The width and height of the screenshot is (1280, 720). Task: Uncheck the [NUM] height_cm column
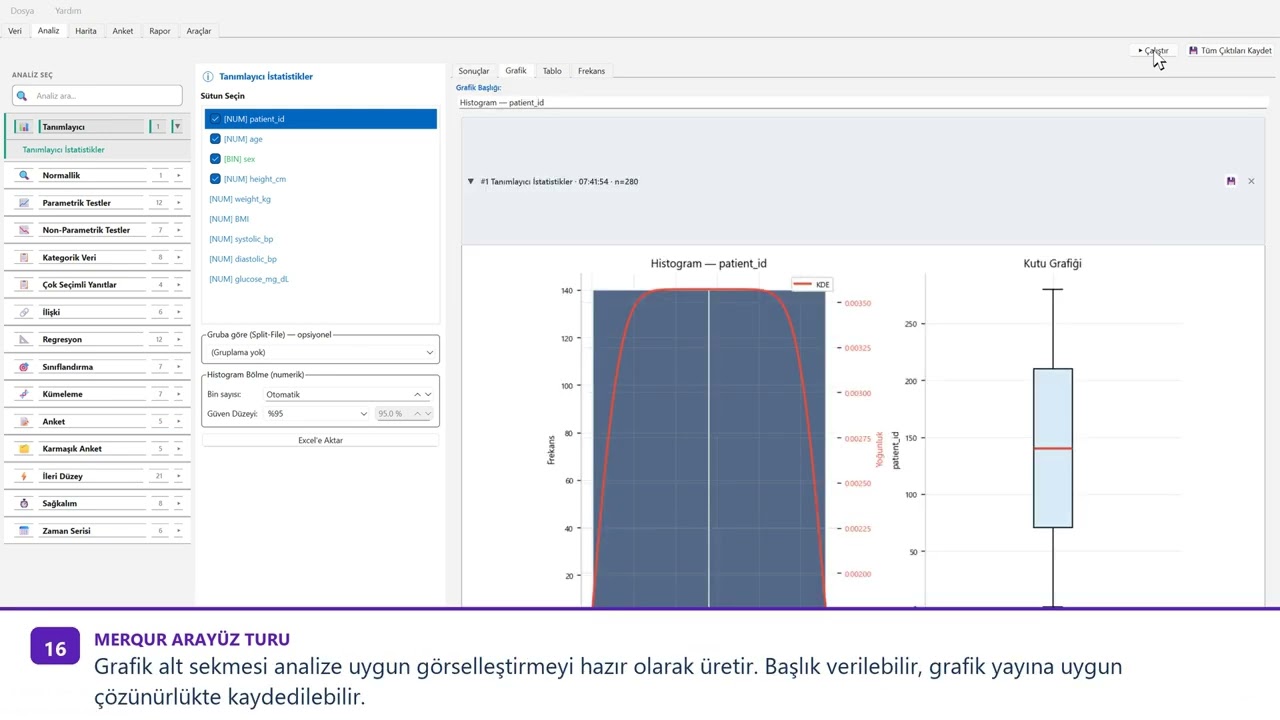[x=215, y=179]
